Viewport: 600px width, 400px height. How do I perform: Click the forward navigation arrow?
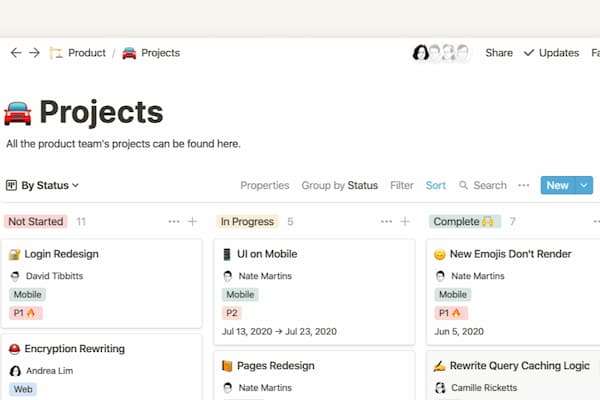34,53
